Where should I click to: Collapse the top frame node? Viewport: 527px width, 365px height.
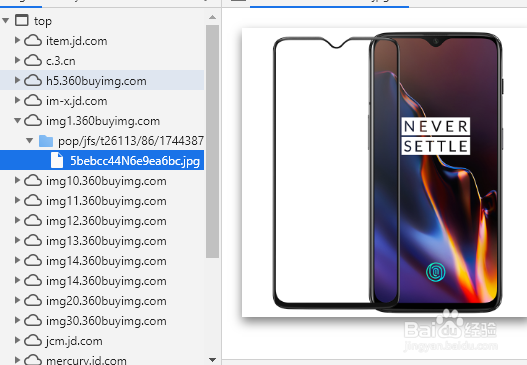5,21
